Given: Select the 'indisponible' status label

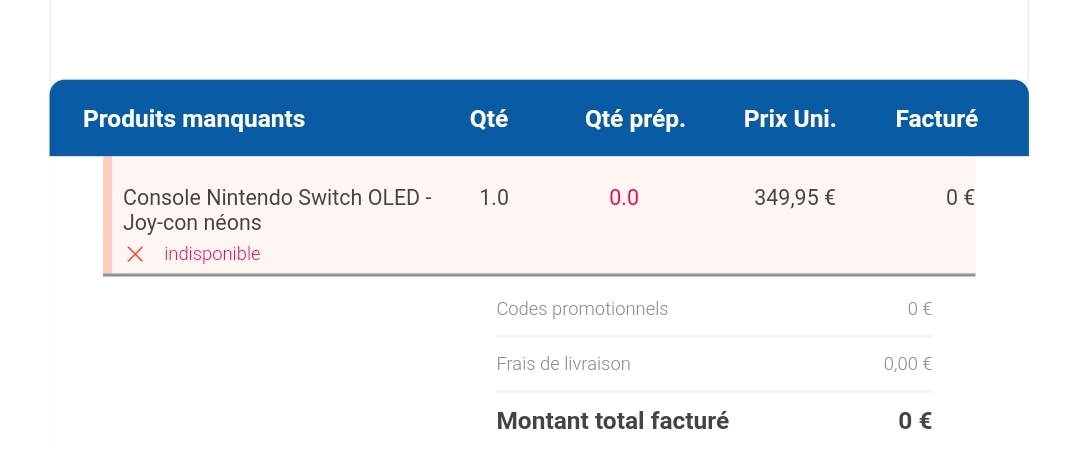Looking at the screenshot, I should (212, 254).
